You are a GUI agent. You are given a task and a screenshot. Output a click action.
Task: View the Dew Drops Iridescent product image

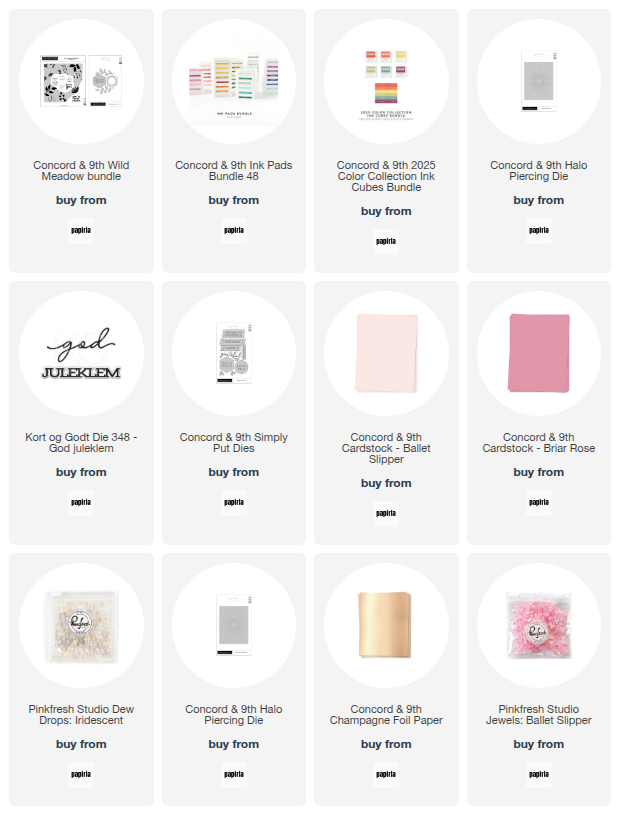point(81,623)
